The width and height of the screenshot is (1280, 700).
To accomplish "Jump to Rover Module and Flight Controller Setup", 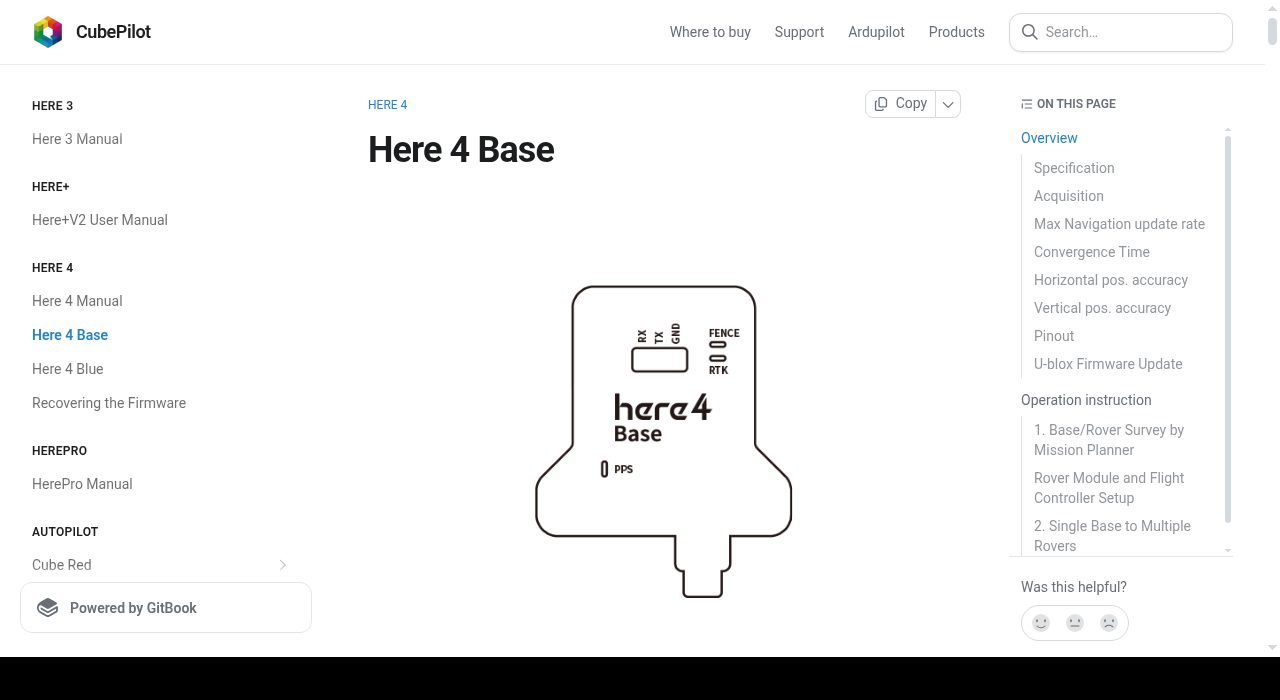I will (x=1109, y=488).
